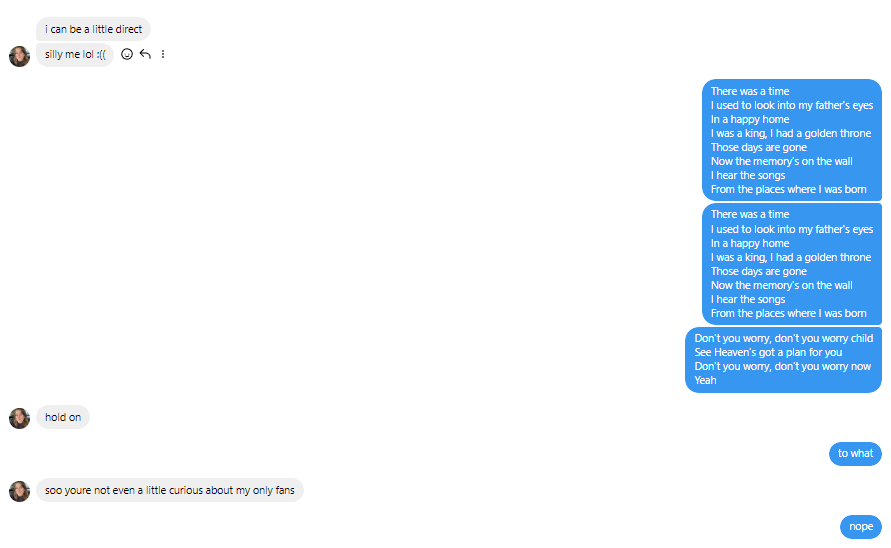The width and height of the screenshot is (891, 548).
Task: Select the "hold on" message bubble
Action: (x=63, y=417)
